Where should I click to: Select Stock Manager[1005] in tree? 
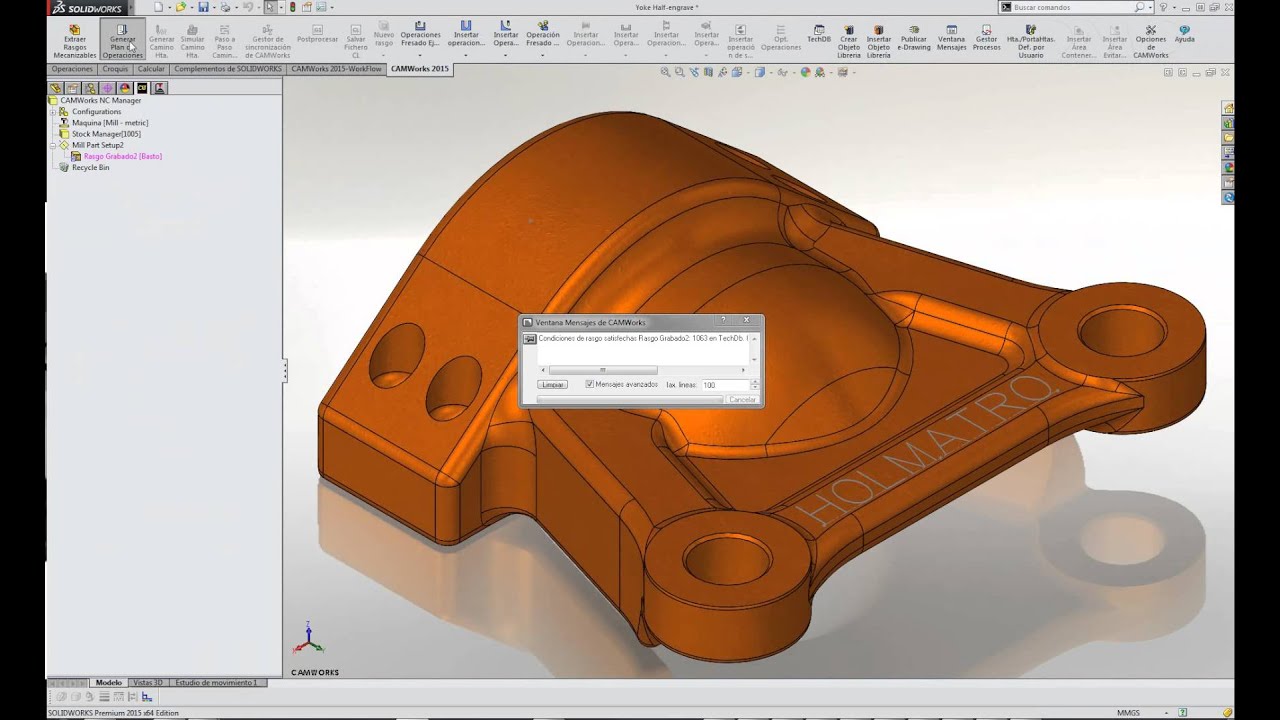pyautogui.click(x=106, y=134)
